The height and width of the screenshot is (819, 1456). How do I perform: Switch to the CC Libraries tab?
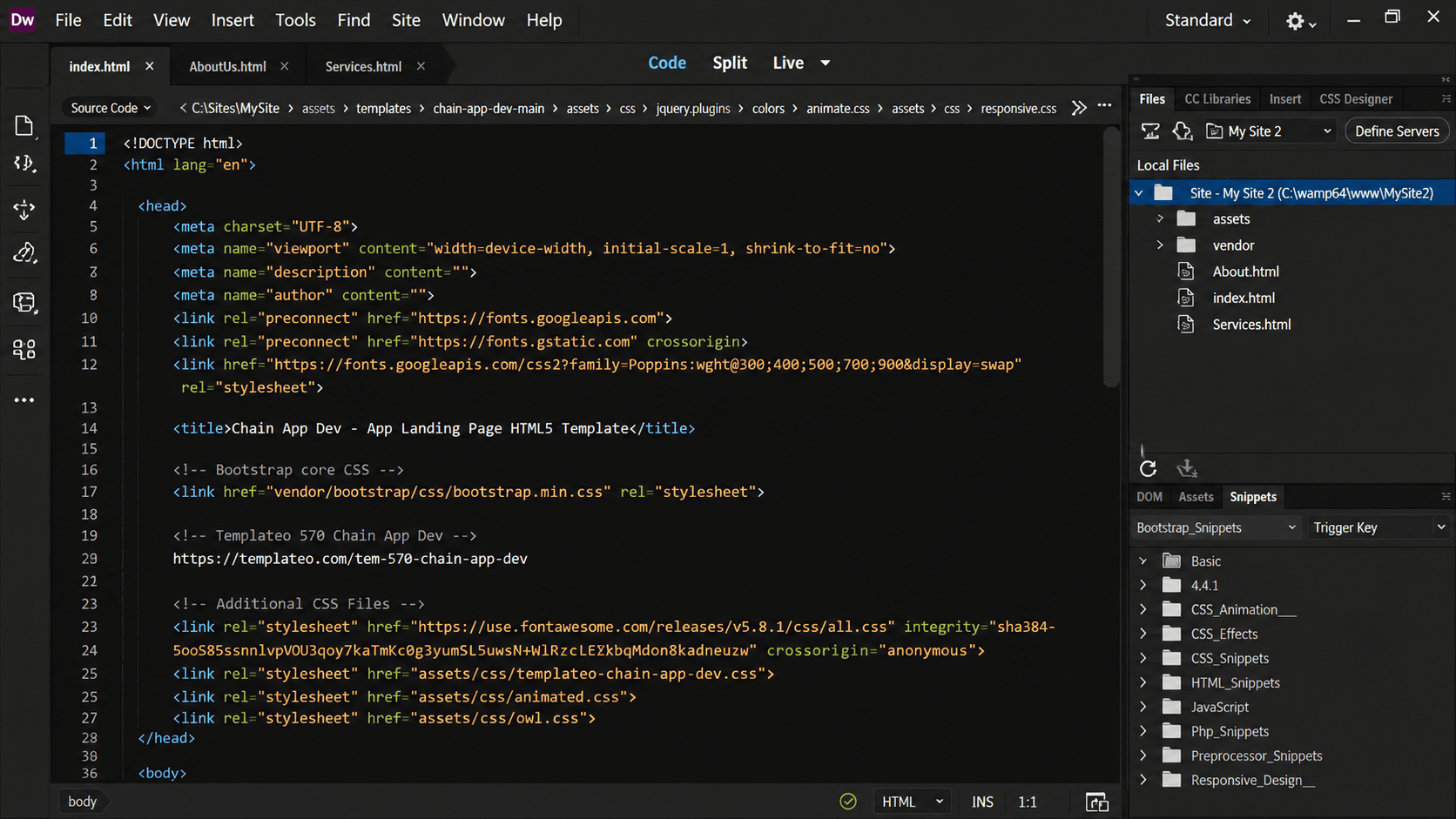tap(1217, 99)
